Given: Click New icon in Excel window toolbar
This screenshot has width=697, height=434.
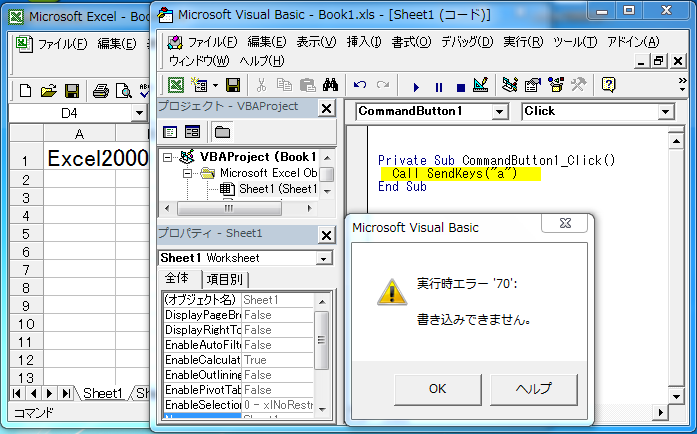Looking at the screenshot, I should pyautogui.click(x=25, y=91).
